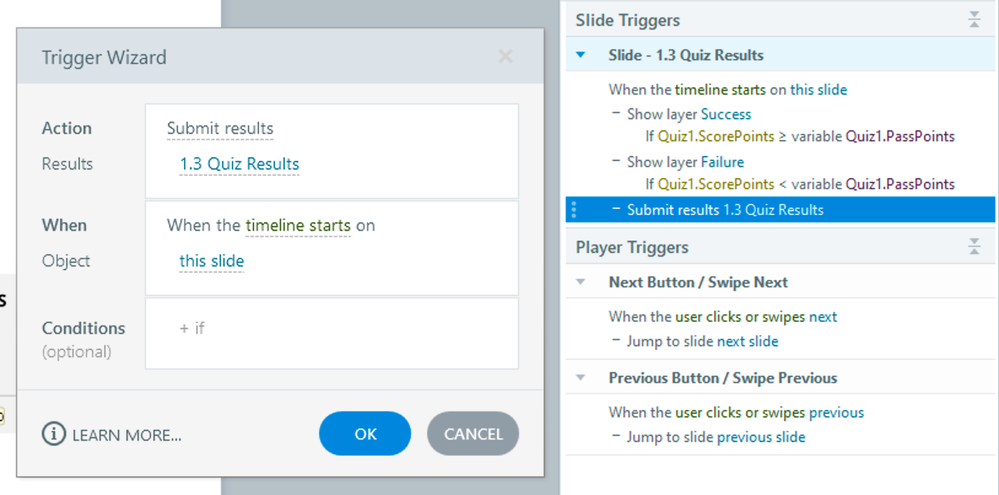The height and width of the screenshot is (495, 999).
Task: Expand the Next Button / Swipe Next arrow
Action: 581,282
